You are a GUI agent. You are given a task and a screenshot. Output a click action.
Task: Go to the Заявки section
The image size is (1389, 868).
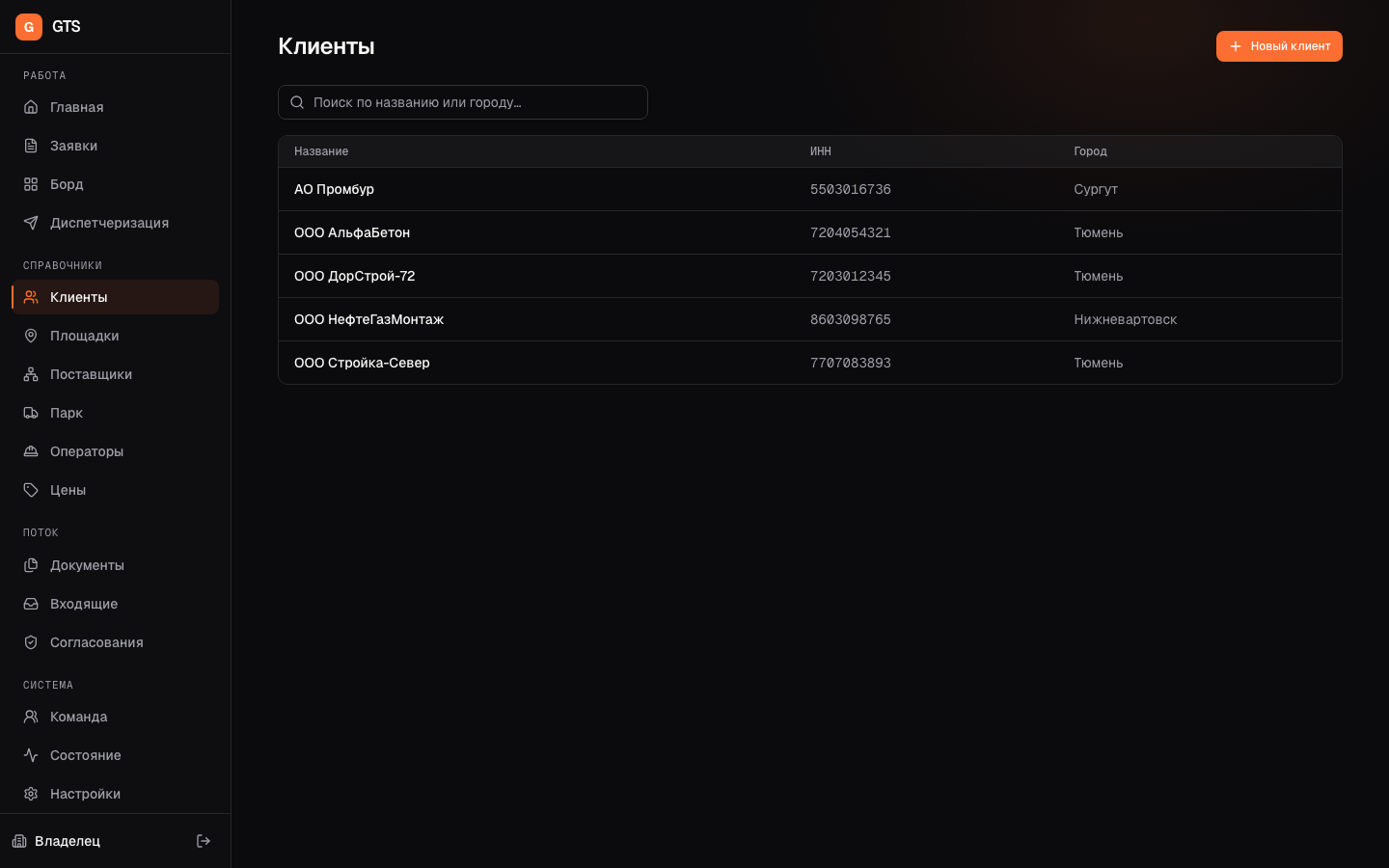[x=115, y=146]
